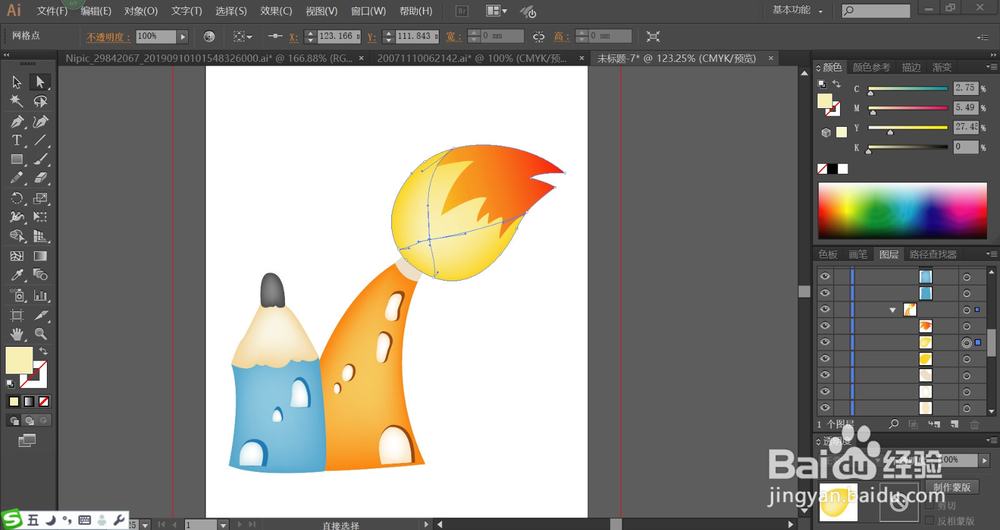Open control bar 不透明度 value arrow
The height and width of the screenshot is (530, 1000).
(x=183, y=37)
